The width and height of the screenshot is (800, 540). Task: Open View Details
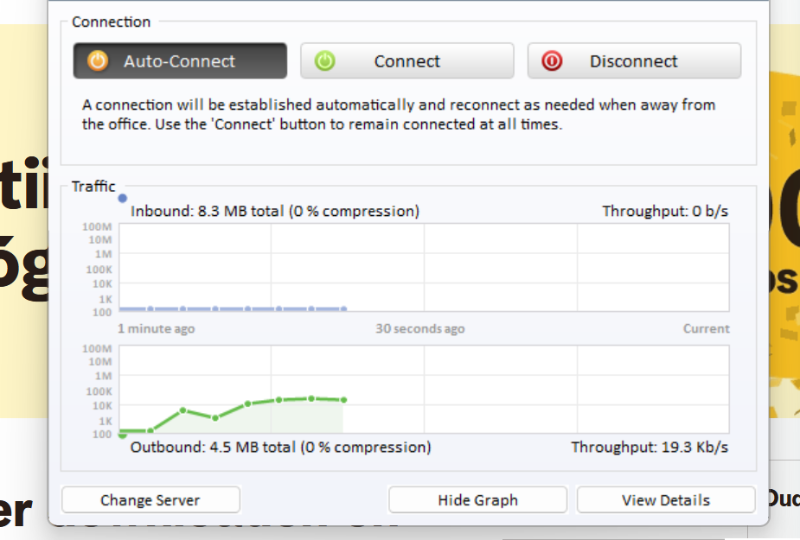tap(665, 500)
